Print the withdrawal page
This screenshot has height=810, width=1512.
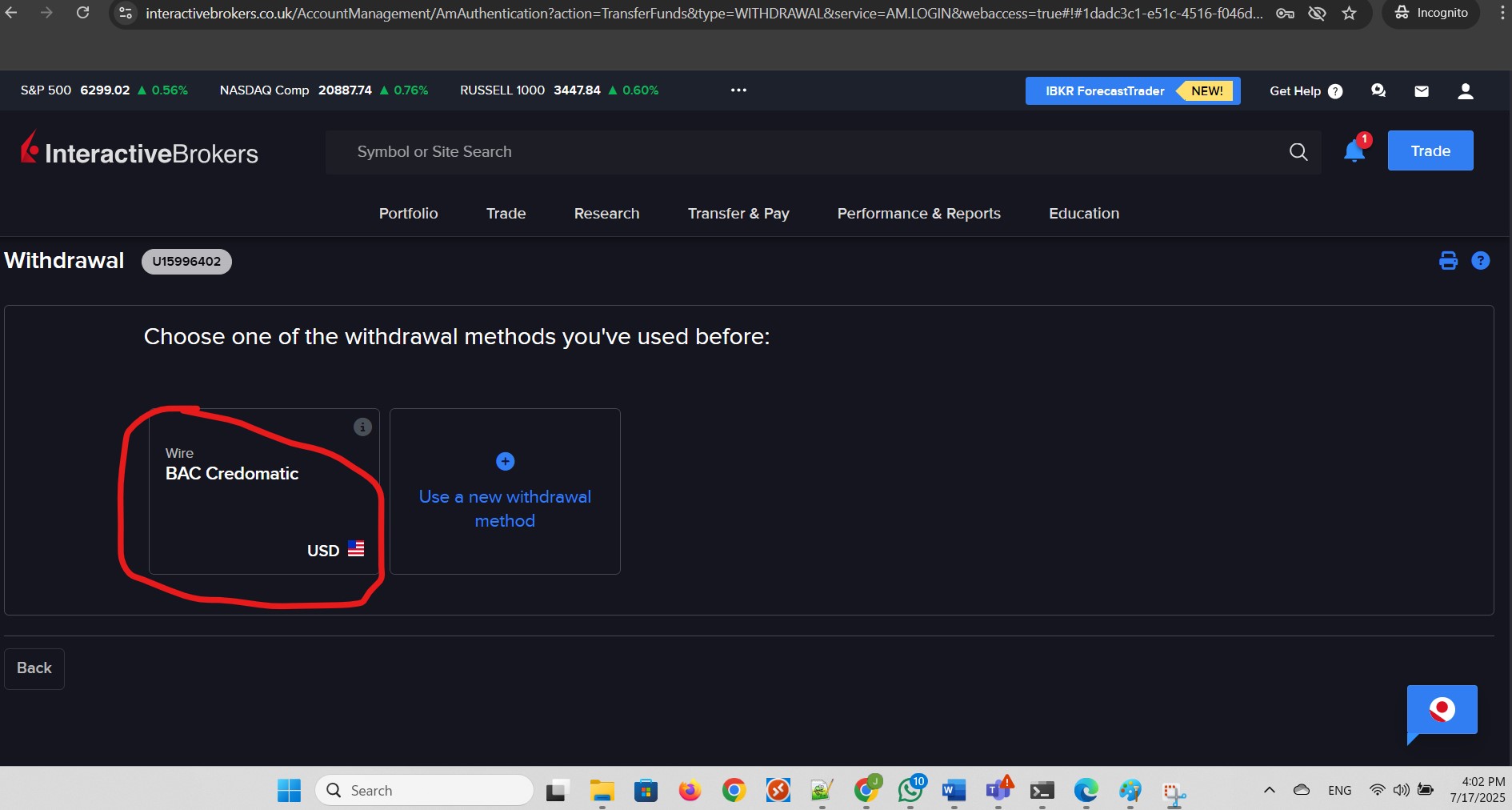coord(1448,261)
